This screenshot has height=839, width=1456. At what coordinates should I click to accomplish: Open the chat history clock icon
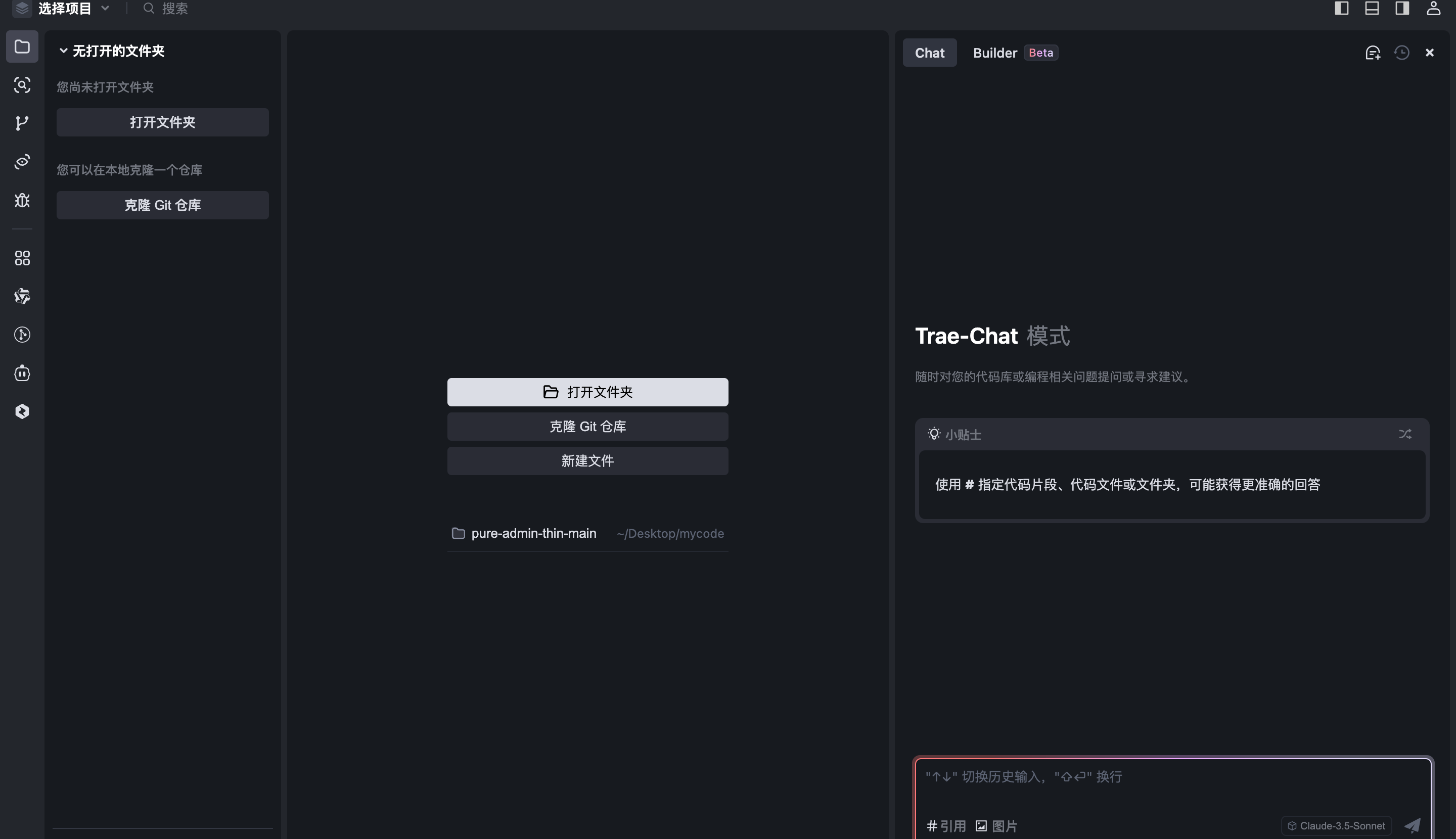point(1402,53)
